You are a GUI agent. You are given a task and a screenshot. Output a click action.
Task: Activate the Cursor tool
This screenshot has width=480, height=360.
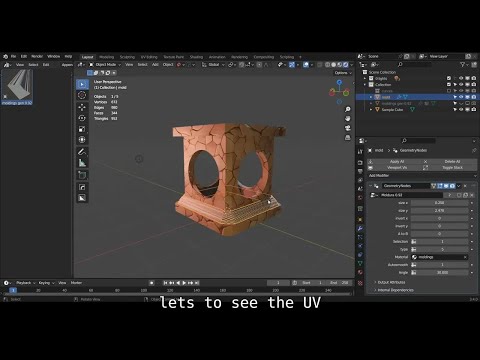tap(82, 95)
